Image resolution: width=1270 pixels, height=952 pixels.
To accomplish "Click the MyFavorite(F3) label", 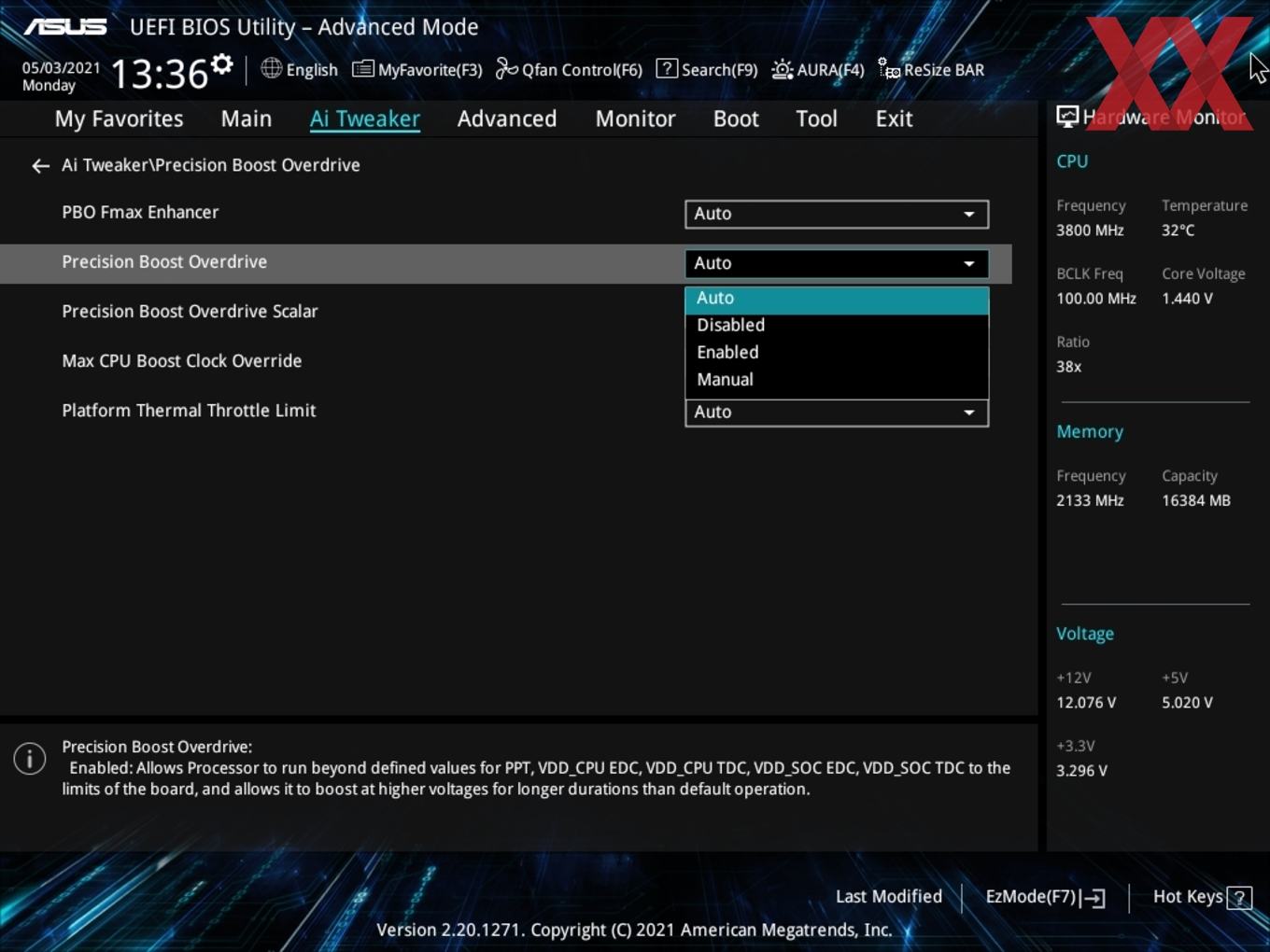I will point(430,70).
